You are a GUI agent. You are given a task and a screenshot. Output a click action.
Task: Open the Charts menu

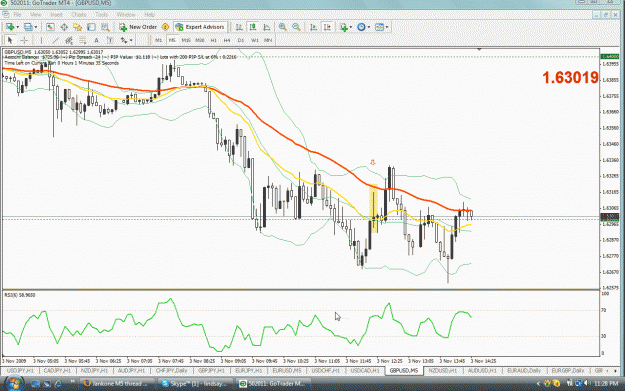coord(79,14)
